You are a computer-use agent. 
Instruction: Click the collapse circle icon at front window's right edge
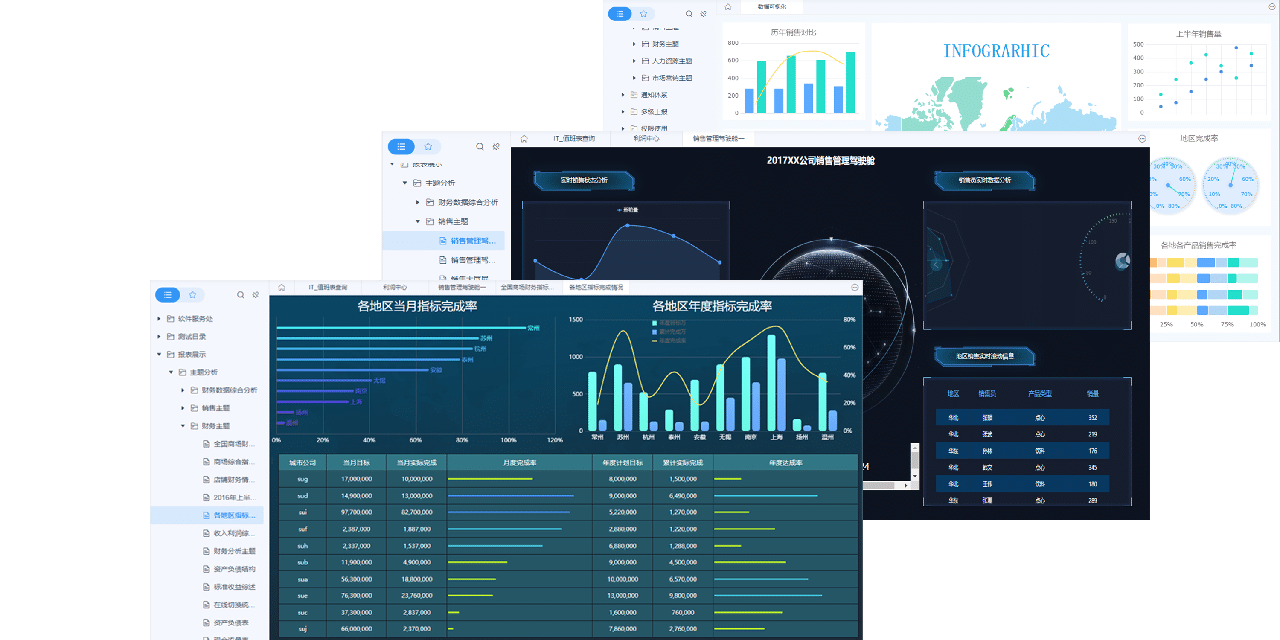(x=854, y=287)
